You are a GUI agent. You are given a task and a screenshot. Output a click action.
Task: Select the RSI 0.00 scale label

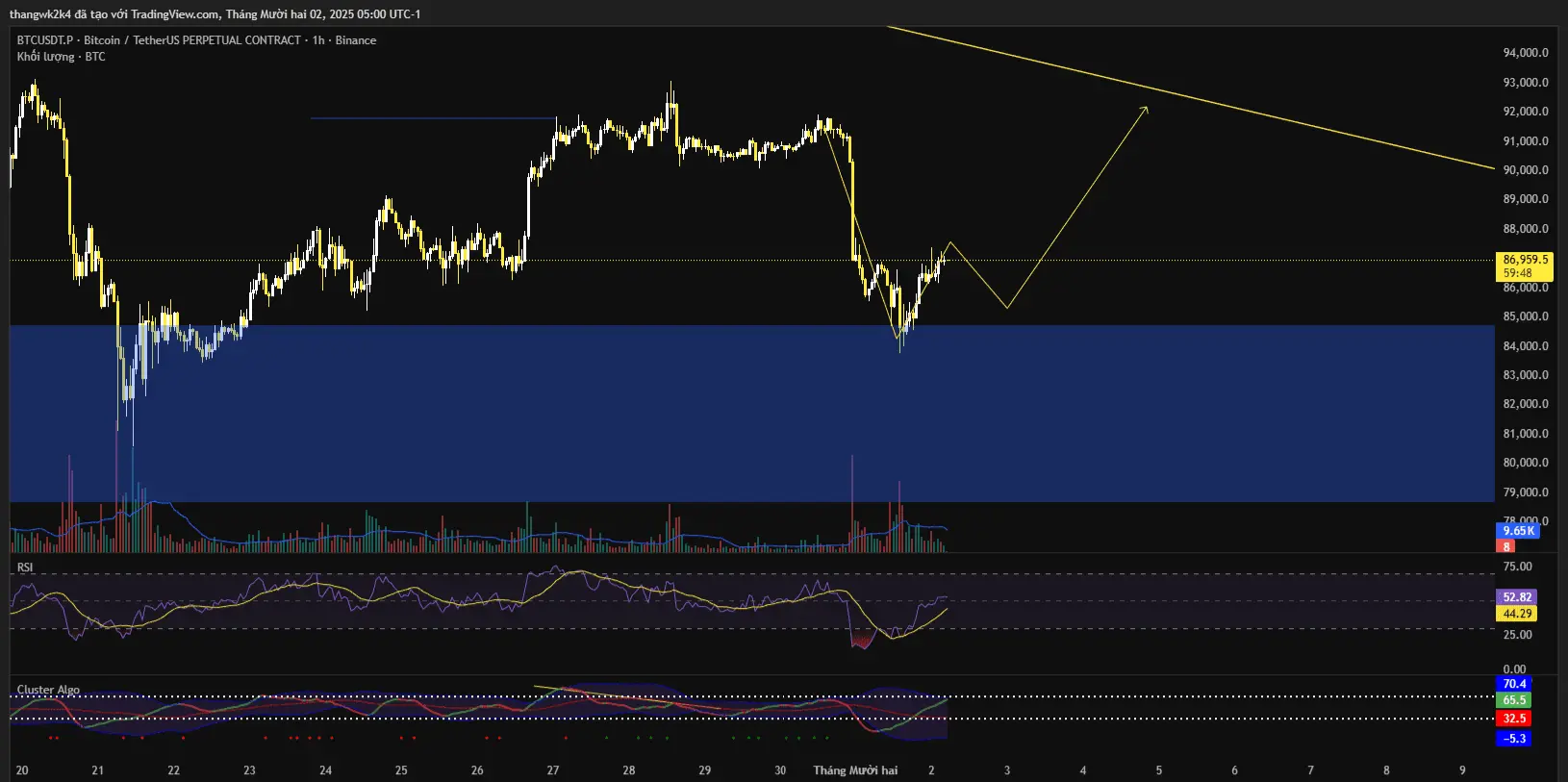pyautogui.click(x=1514, y=669)
